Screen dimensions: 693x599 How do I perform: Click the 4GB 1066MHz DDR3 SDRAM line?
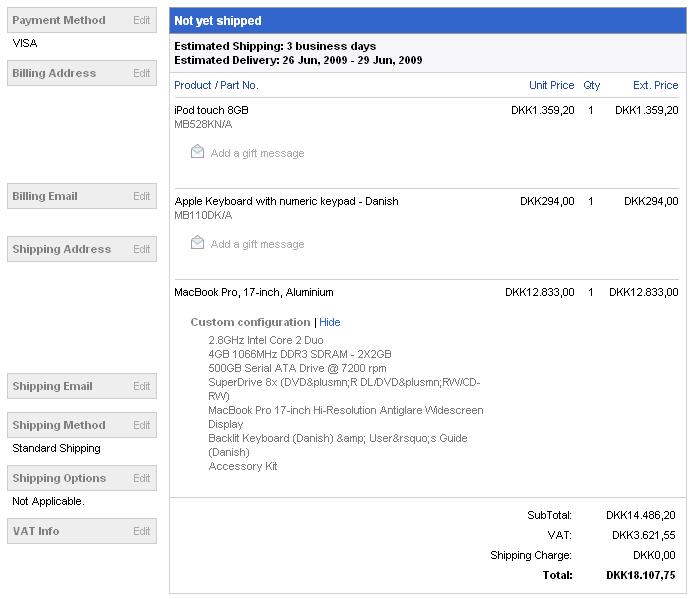300,354
